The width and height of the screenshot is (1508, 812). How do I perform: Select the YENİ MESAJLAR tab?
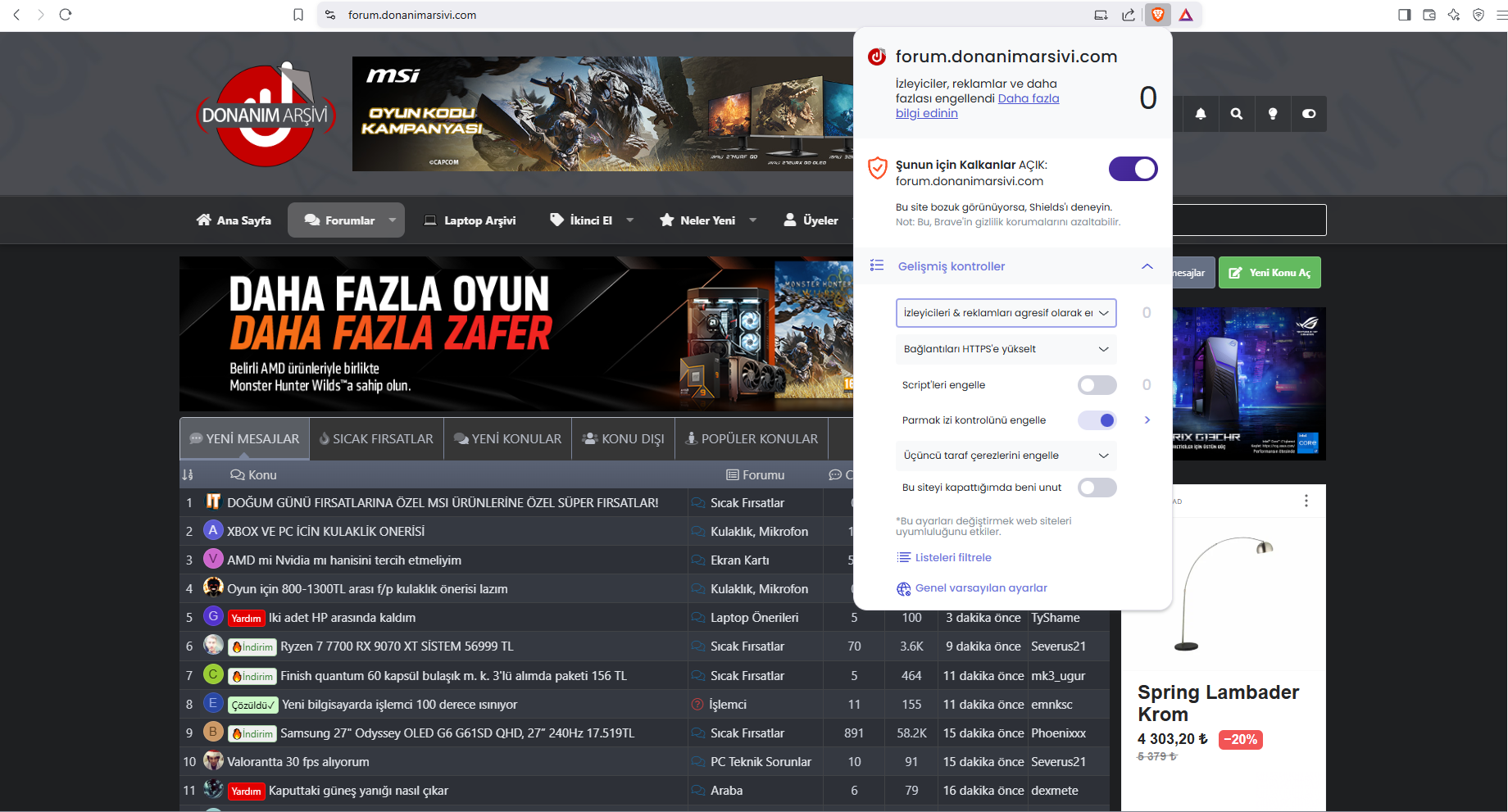tap(245, 439)
